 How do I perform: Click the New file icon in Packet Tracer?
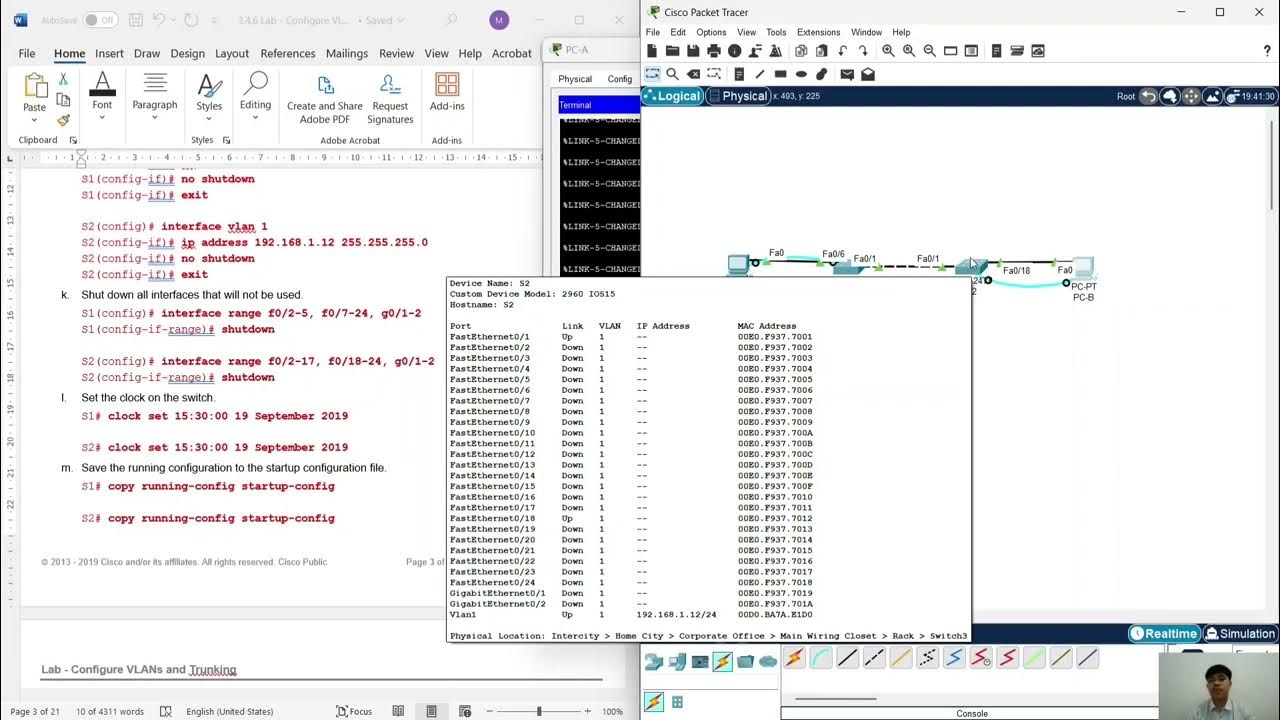click(652, 51)
